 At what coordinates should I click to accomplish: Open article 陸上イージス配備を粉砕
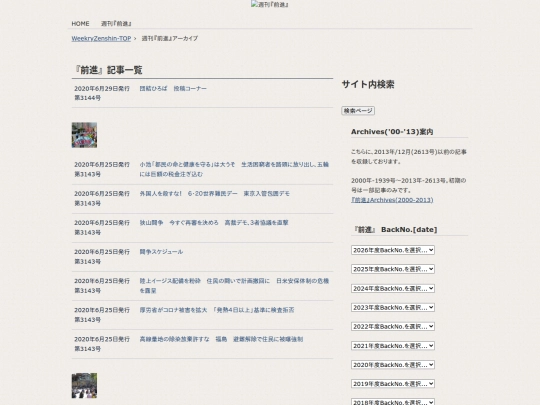pos(234,285)
